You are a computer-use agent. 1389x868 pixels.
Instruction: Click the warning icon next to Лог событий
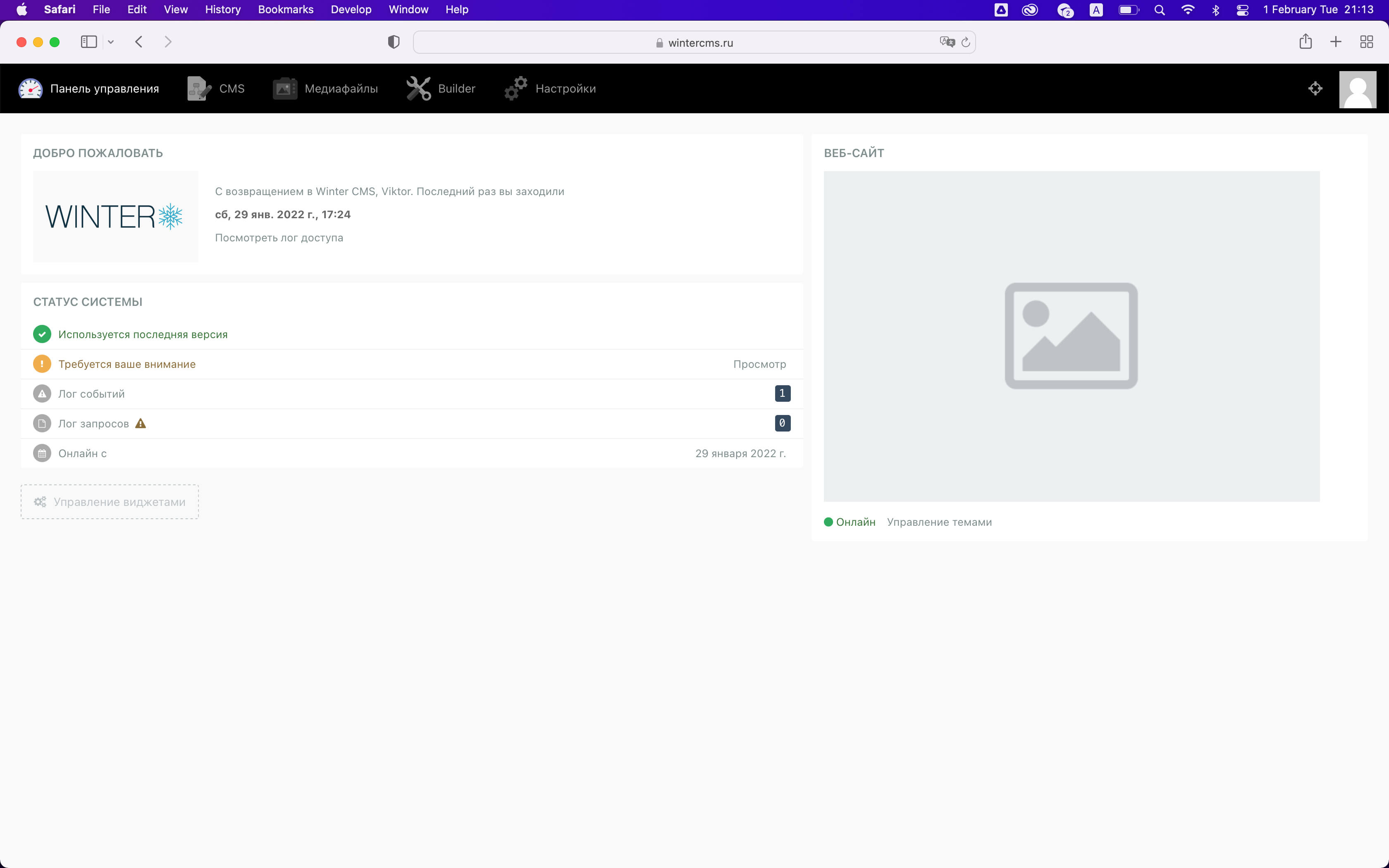click(x=41, y=393)
